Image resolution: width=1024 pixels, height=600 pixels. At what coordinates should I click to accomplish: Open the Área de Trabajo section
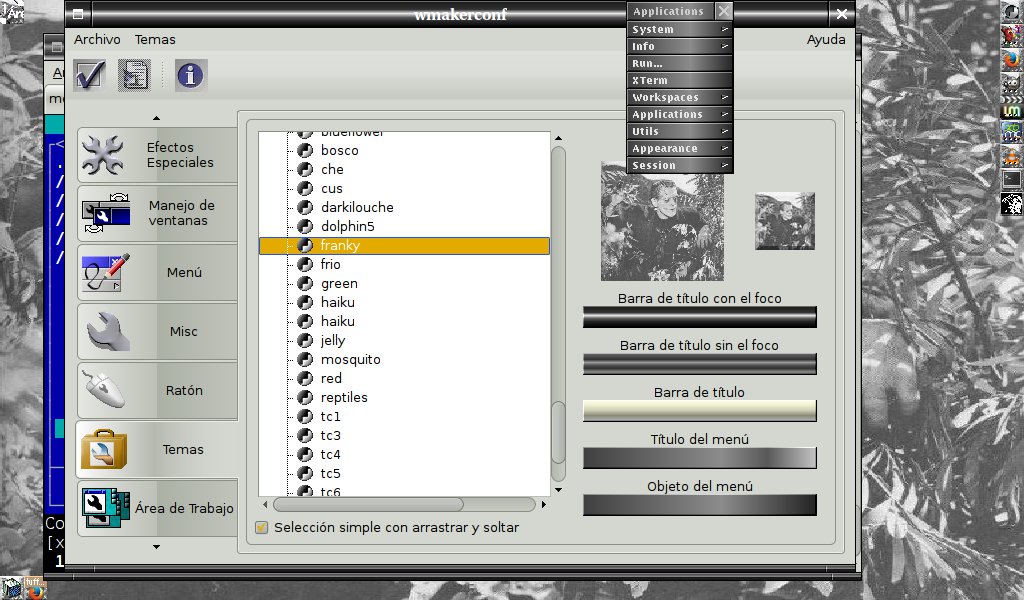click(157, 508)
